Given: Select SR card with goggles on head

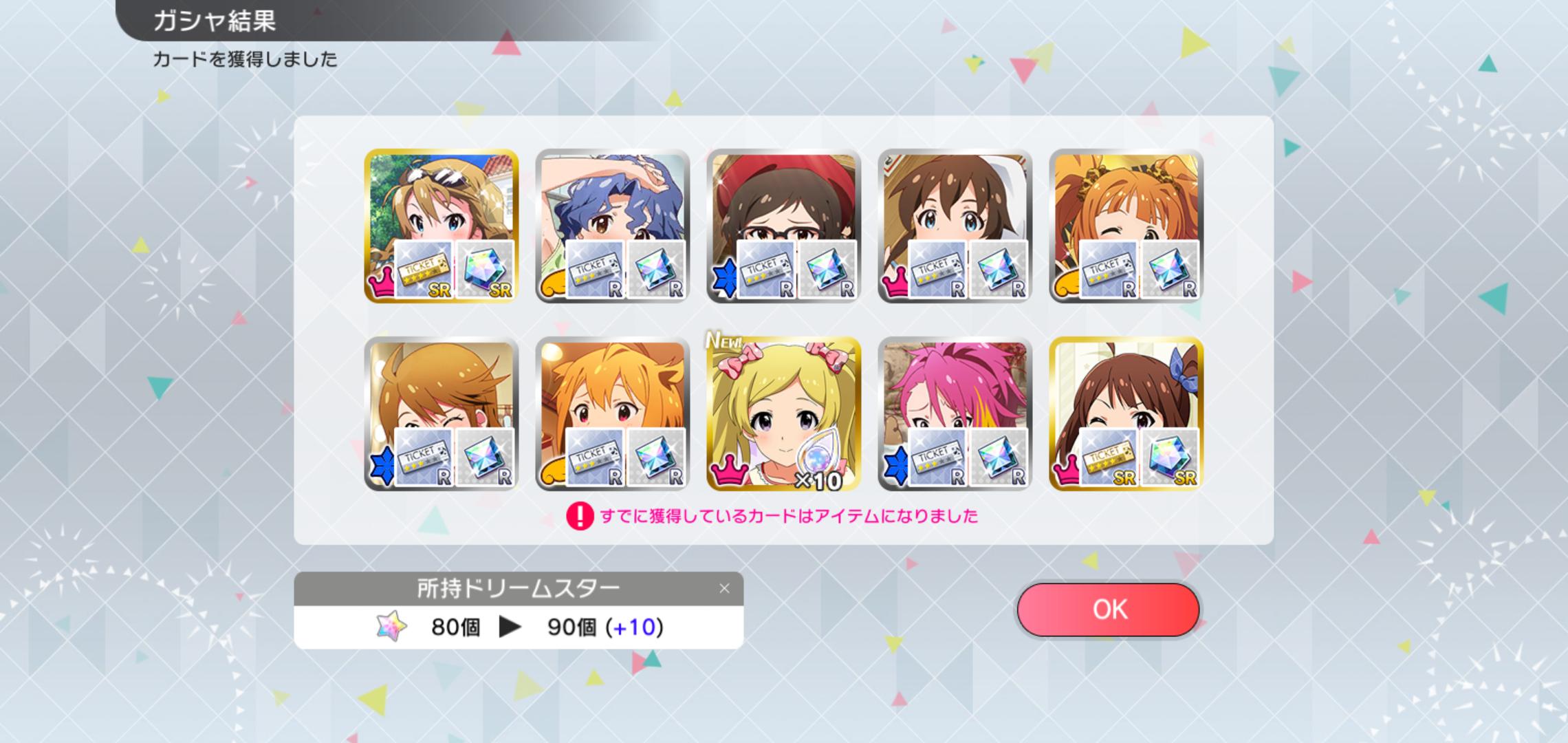Looking at the screenshot, I should pos(441,226).
